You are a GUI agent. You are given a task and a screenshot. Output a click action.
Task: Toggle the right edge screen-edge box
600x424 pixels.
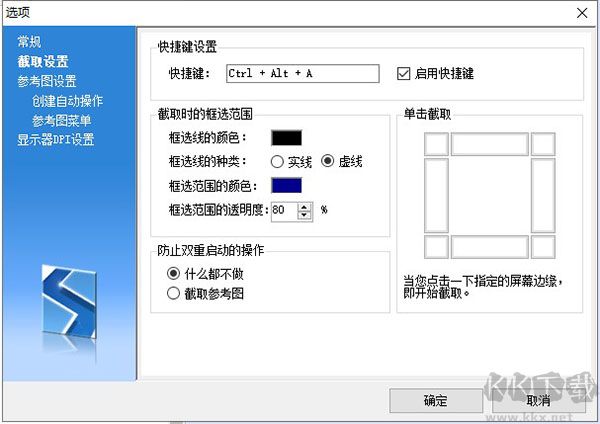[x=543, y=196]
